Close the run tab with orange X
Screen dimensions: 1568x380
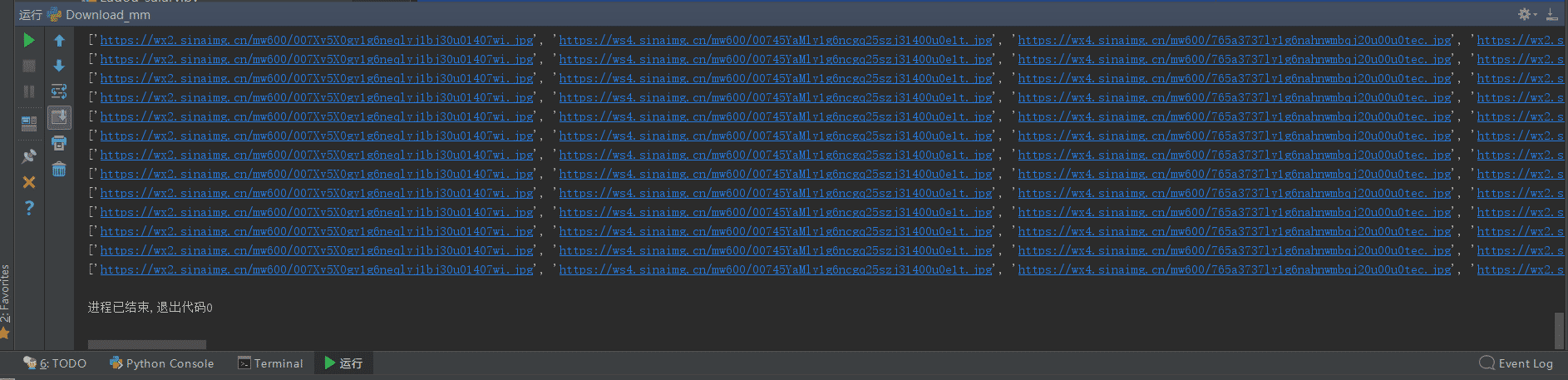[29, 182]
